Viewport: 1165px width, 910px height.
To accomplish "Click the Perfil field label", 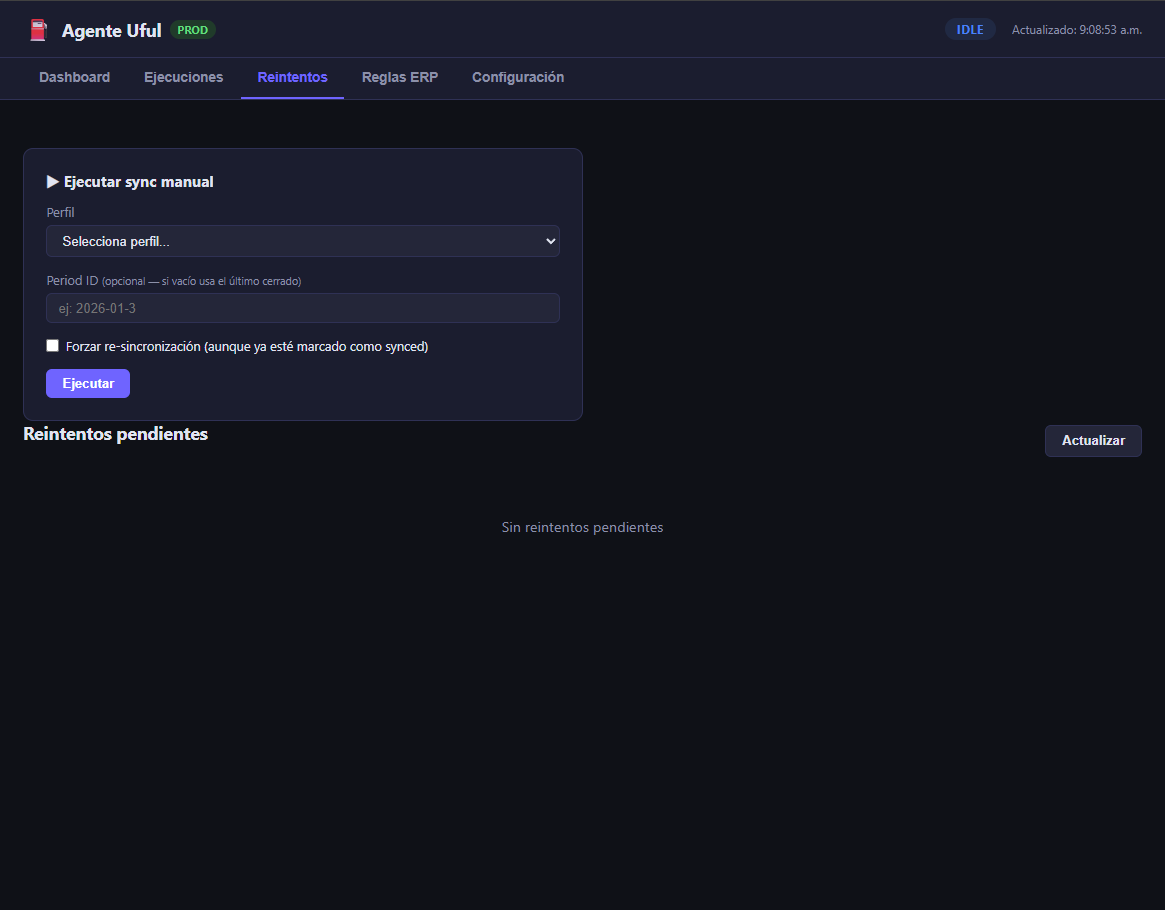I will click(60, 213).
